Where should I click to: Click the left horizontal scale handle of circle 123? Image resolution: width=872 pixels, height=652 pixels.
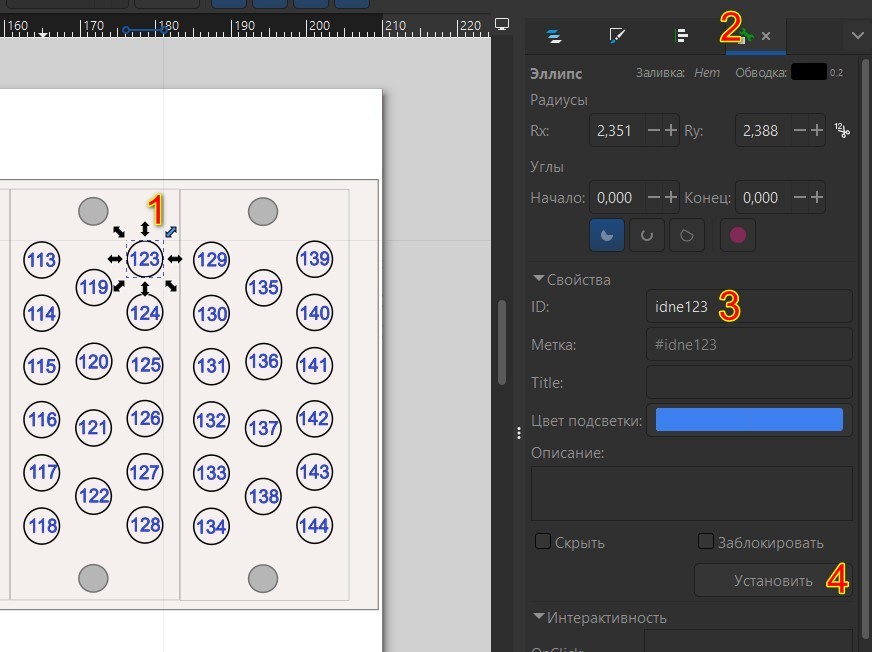click(x=115, y=259)
